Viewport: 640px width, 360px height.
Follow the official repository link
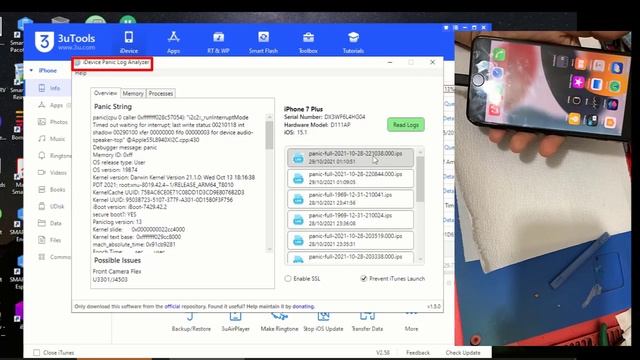[x=172, y=306]
